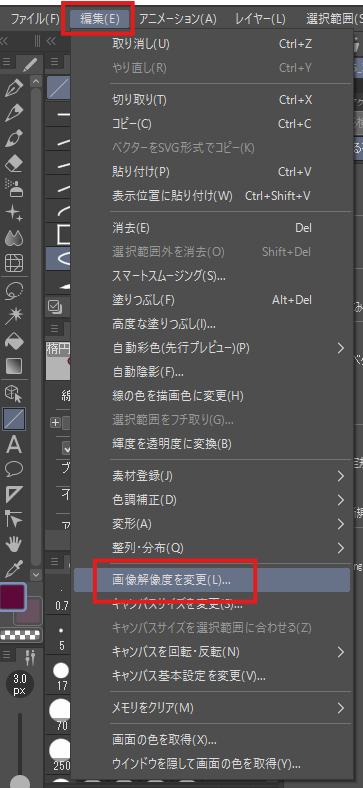The image size is (363, 788).
Task: Choose 輝度を透明度に変換(B) menu item
Action: (212, 444)
